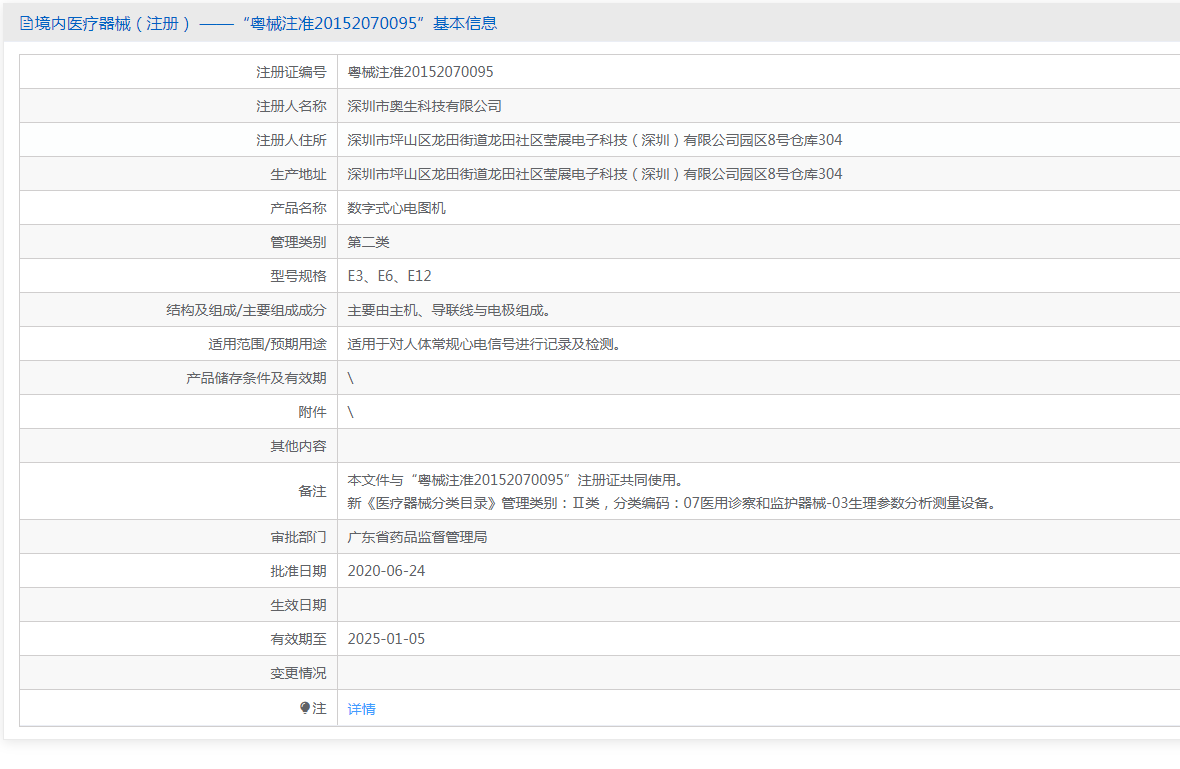
Task: Open the 详情 details link
Action: (361, 709)
